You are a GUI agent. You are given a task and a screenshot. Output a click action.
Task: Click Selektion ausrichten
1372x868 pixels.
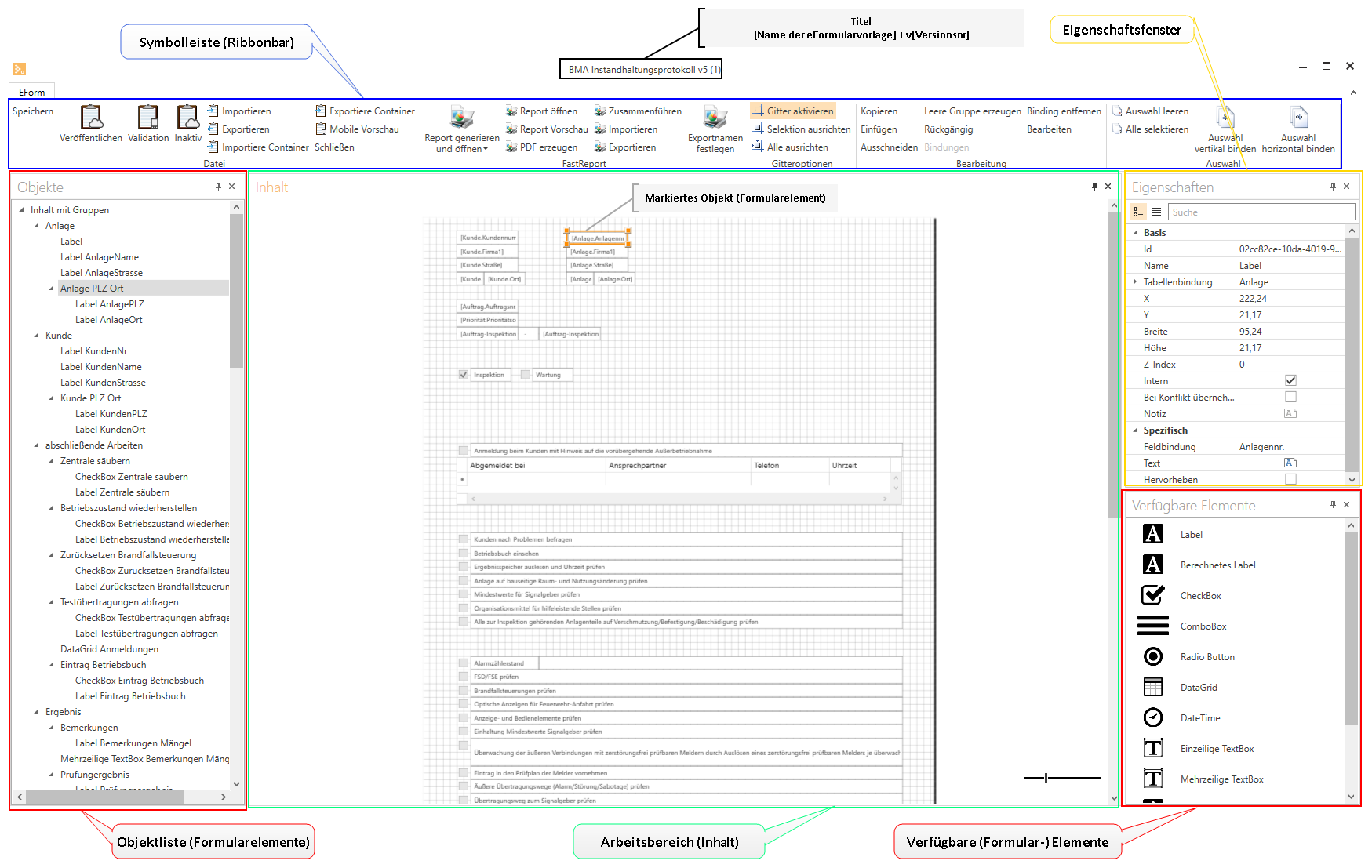pyautogui.click(x=801, y=129)
